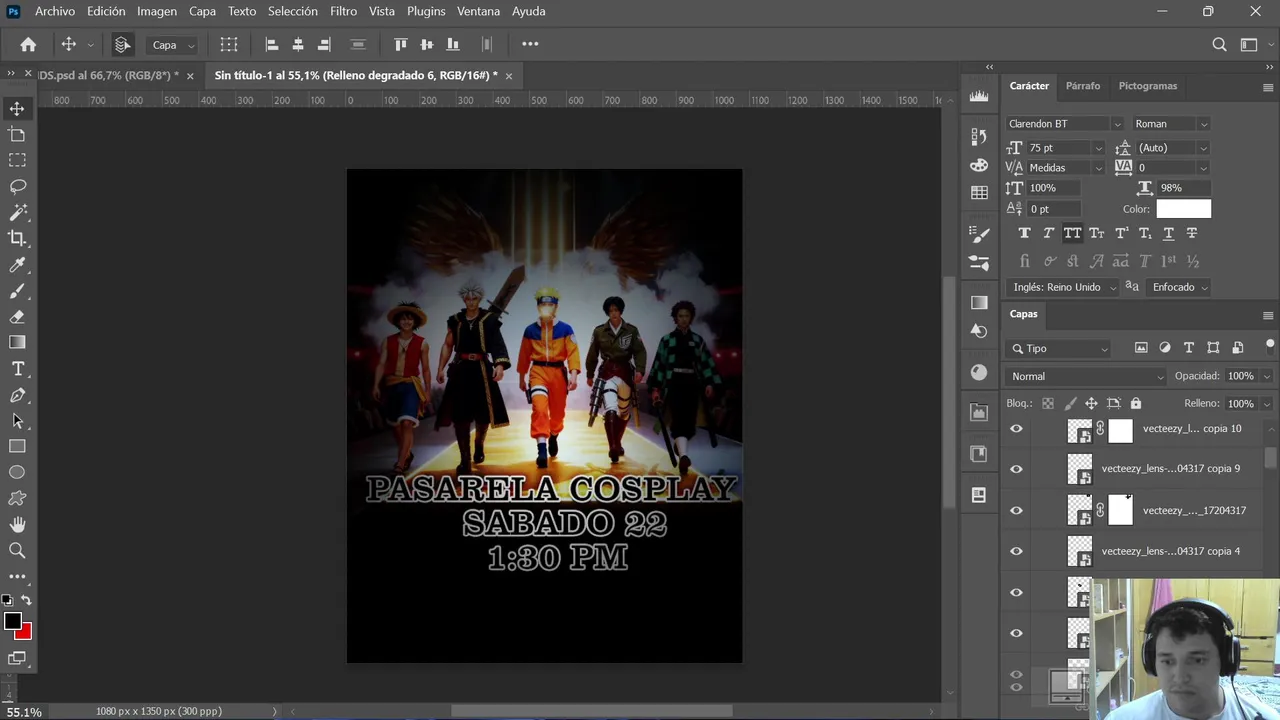Image resolution: width=1280 pixels, height=720 pixels.
Task: Click the lock all layer button
Action: coord(1135,403)
